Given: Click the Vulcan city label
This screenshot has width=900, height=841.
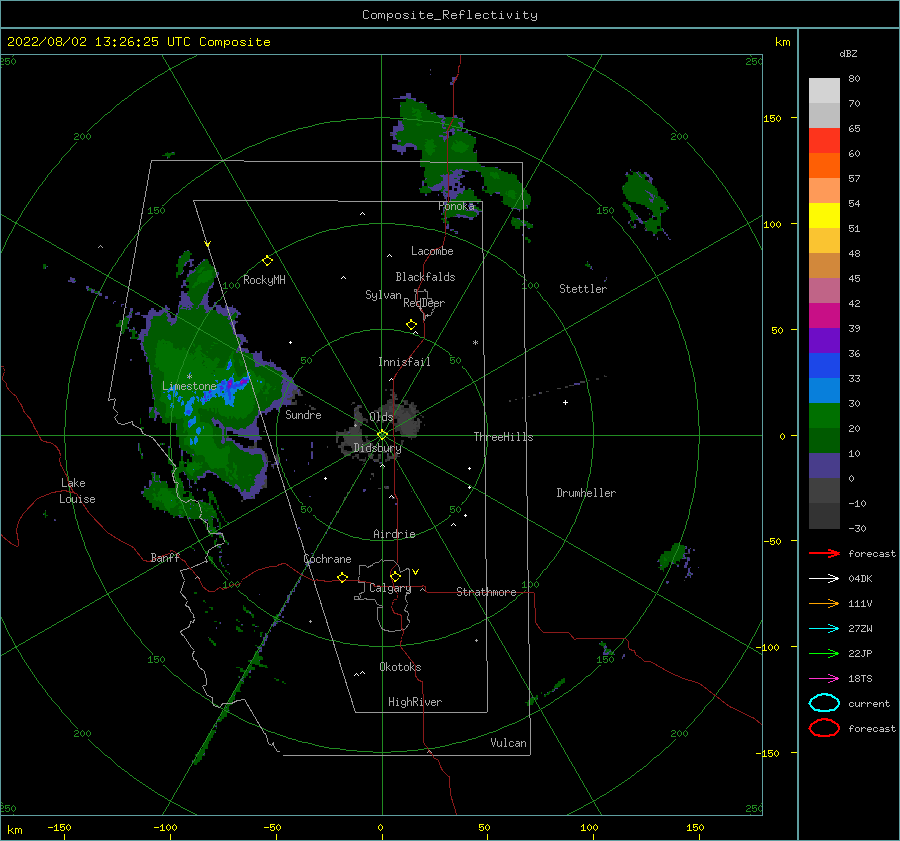Looking at the screenshot, I should pos(508,743).
